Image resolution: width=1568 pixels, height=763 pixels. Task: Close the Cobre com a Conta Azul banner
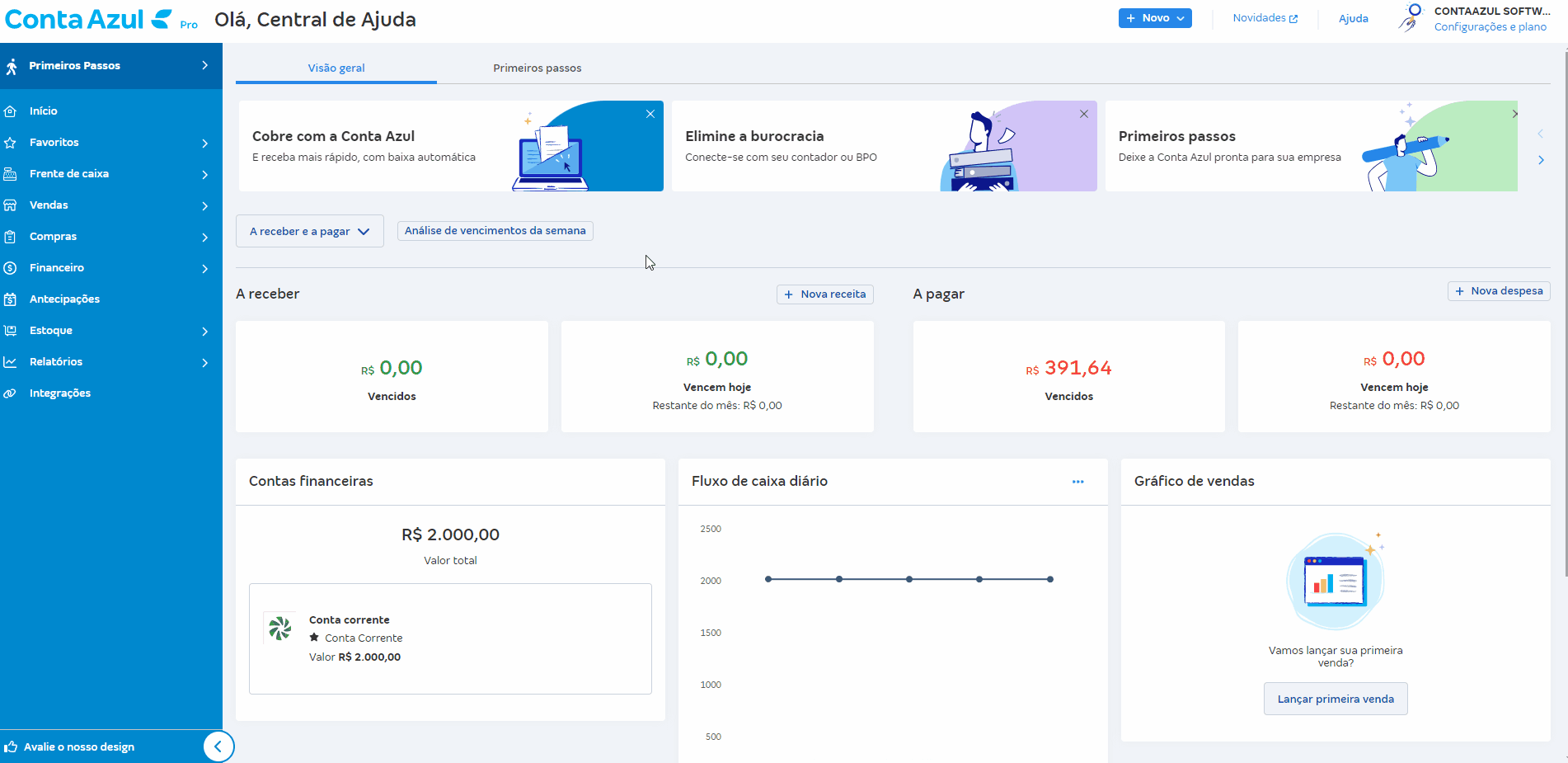click(x=650, y=114)
